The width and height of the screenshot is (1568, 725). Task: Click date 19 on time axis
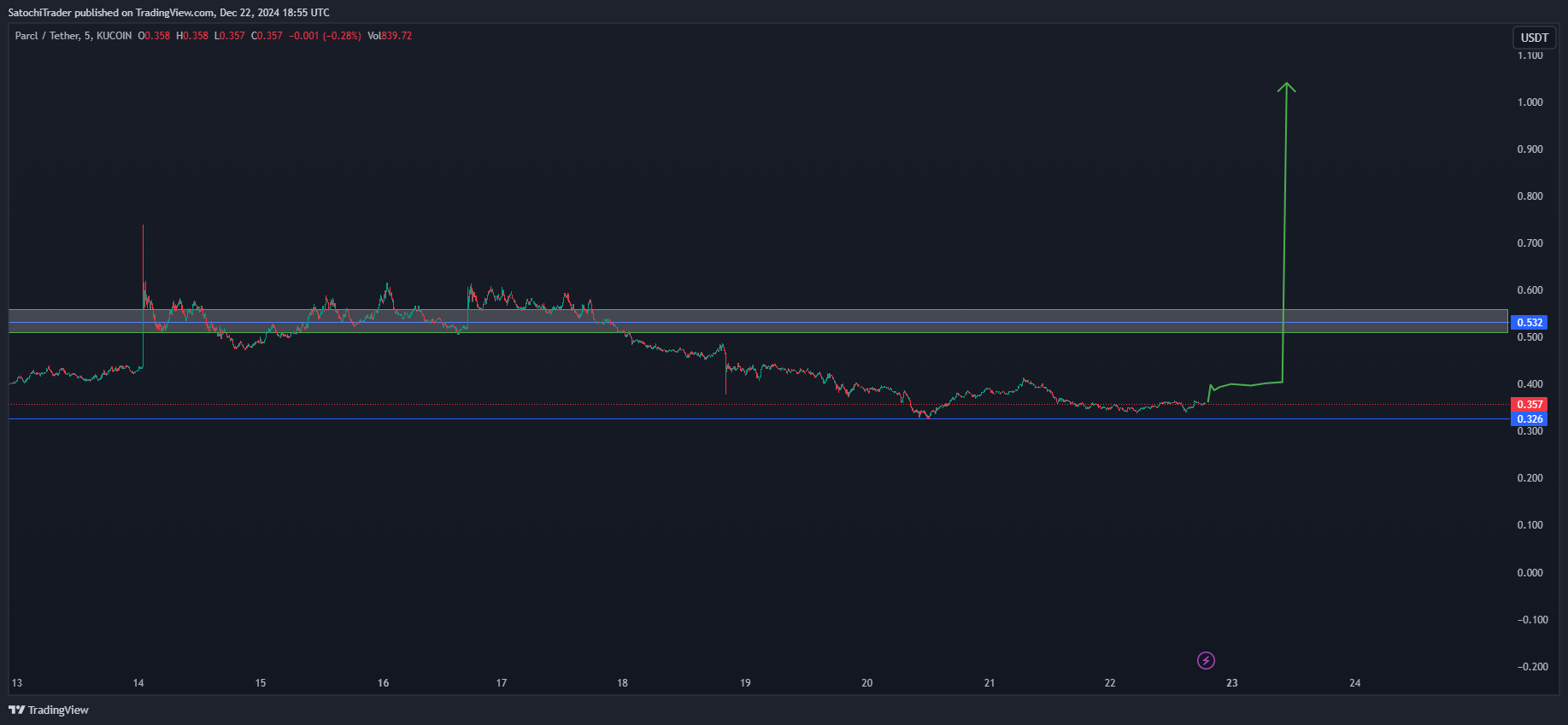click(x=745, y=683)
